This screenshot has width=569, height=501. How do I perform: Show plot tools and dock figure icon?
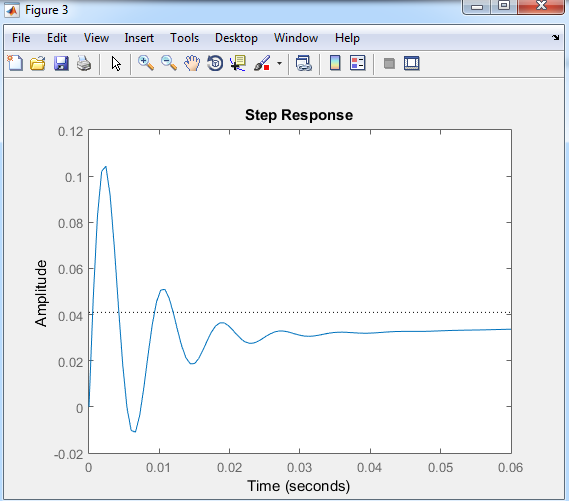[x=412, y=63]
